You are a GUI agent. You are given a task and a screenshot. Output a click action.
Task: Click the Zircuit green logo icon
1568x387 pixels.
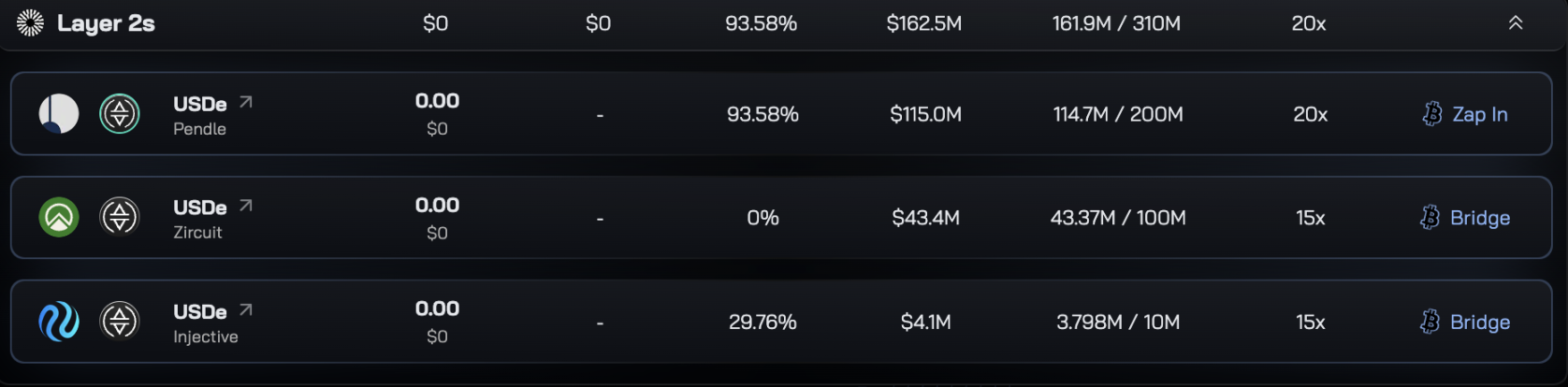tap(59, 217)
